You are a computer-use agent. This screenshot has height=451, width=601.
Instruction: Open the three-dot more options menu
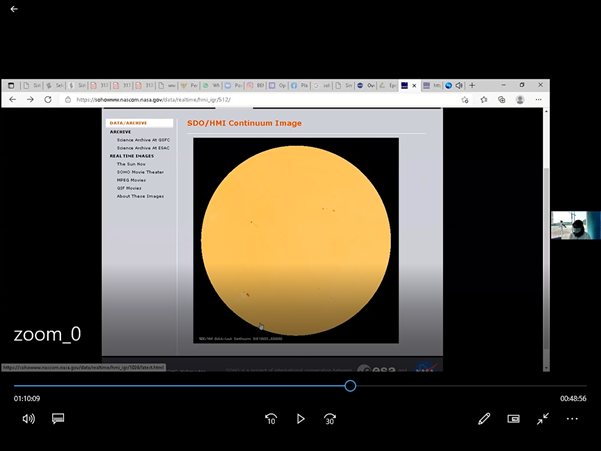pyautogui.click(x=573, y=419)
